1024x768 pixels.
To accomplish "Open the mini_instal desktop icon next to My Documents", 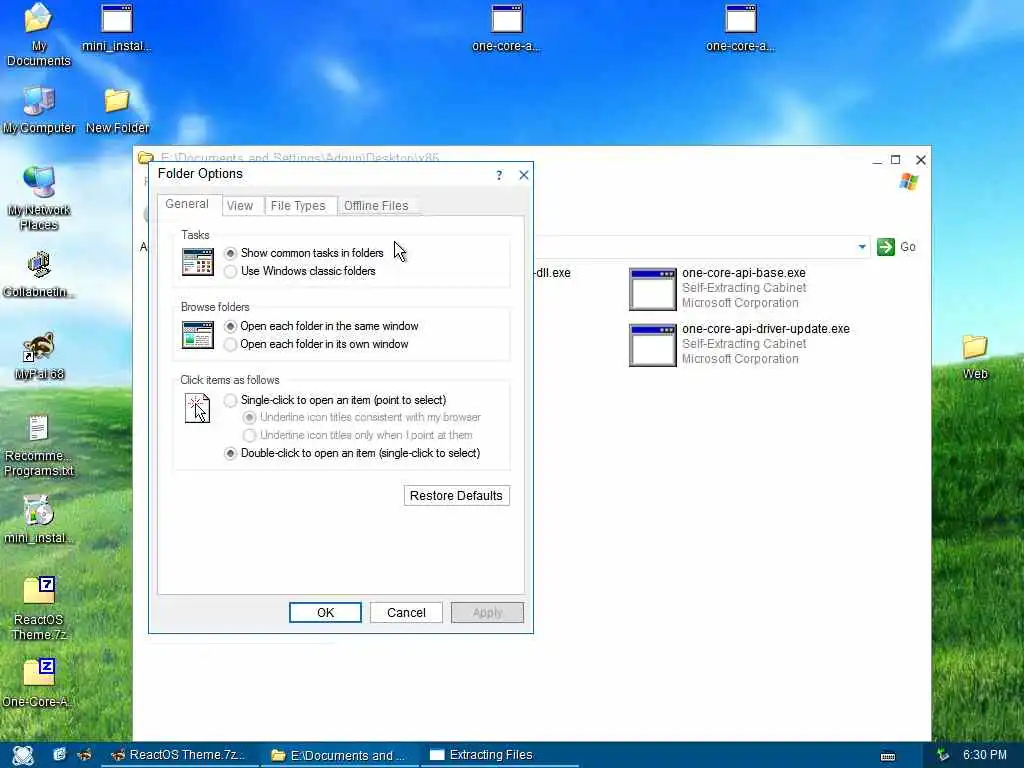I will pos(116,27).
